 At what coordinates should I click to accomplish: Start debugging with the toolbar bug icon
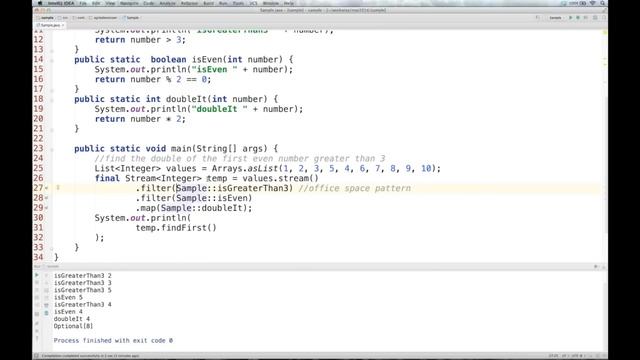pyautogui.click(x=578, y=18)
